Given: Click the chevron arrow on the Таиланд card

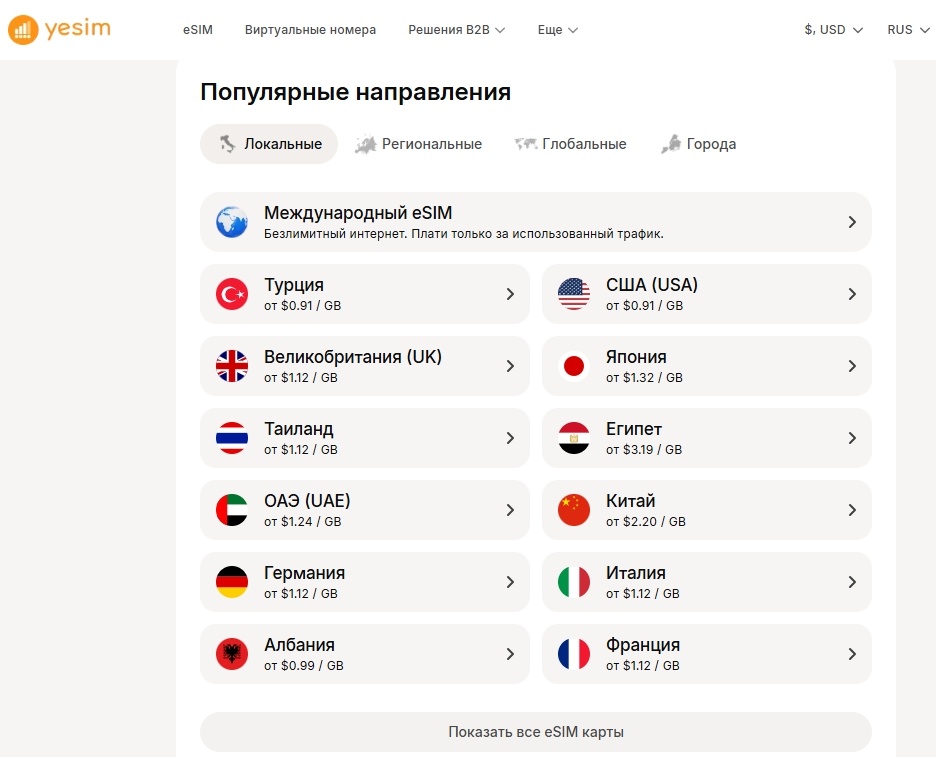Looking at the screenshot, I should [510, 438].
